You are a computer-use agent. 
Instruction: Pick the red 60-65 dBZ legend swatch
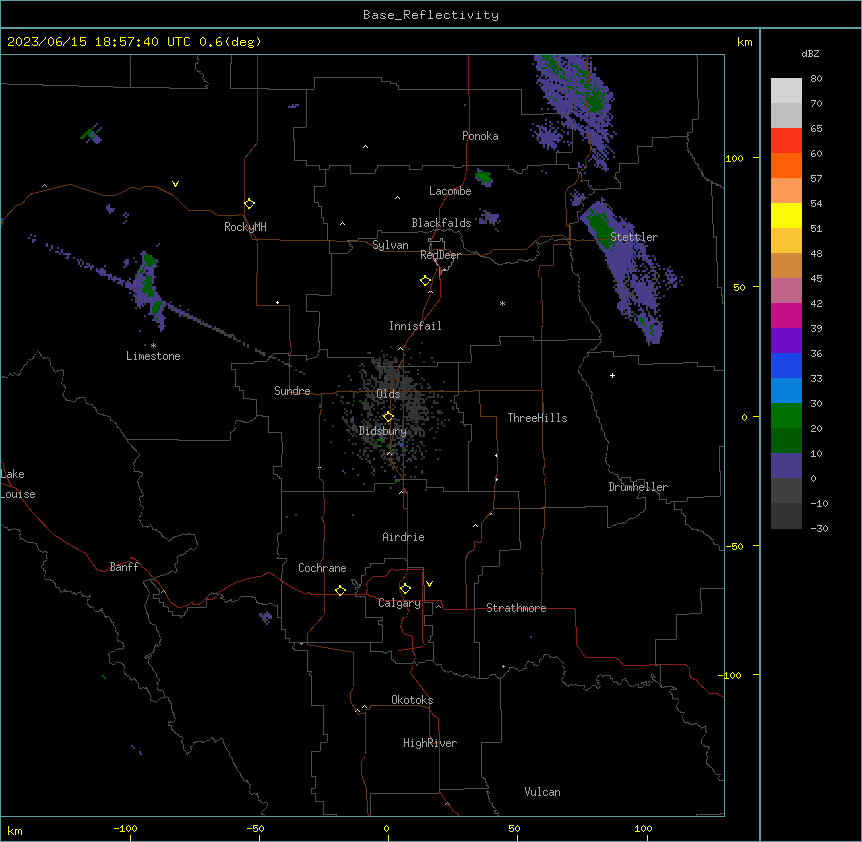tap(786, 141)
